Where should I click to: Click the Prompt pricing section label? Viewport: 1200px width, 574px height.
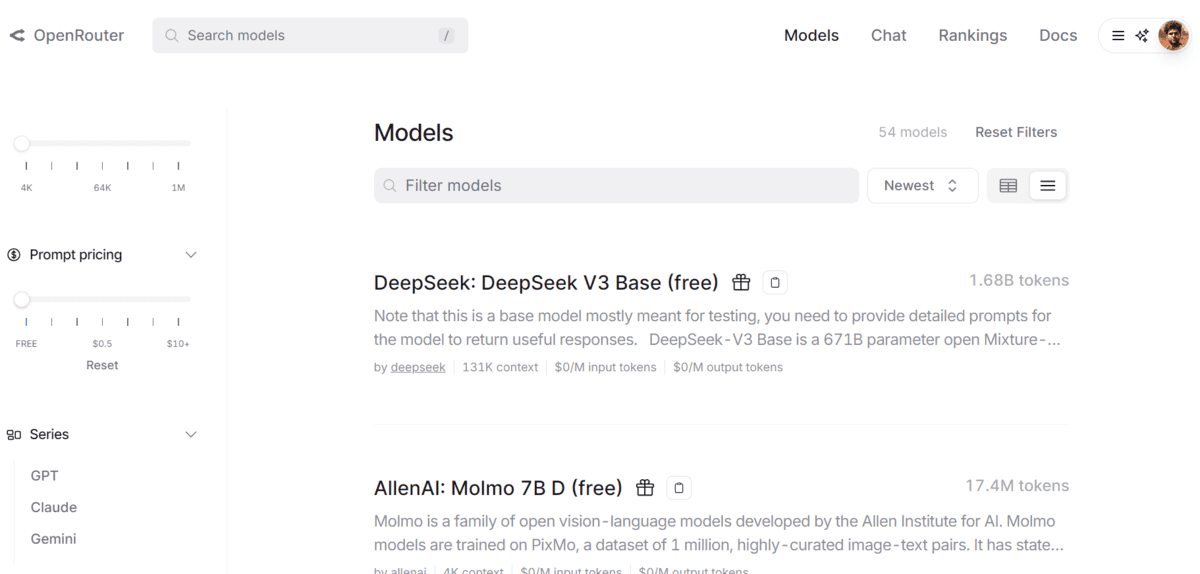[x=76, y=255]
